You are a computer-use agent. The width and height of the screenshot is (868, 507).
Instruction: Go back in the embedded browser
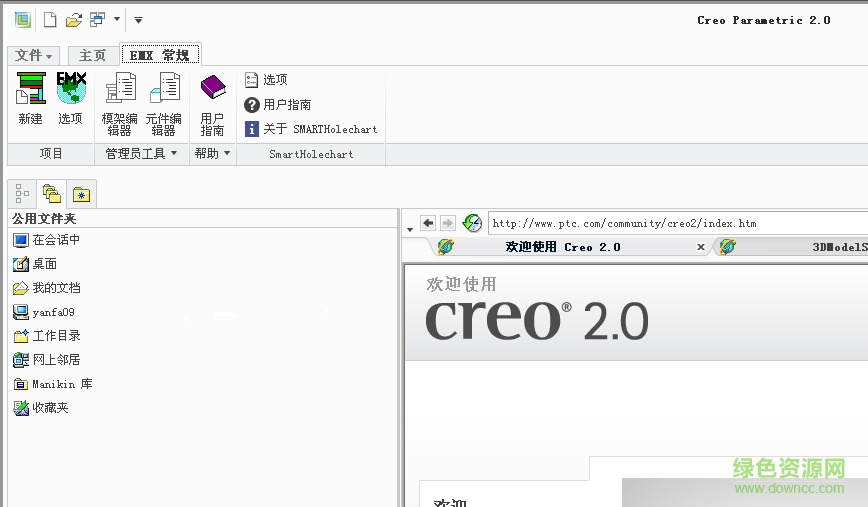pyautogui.click(x=428, y=223)
